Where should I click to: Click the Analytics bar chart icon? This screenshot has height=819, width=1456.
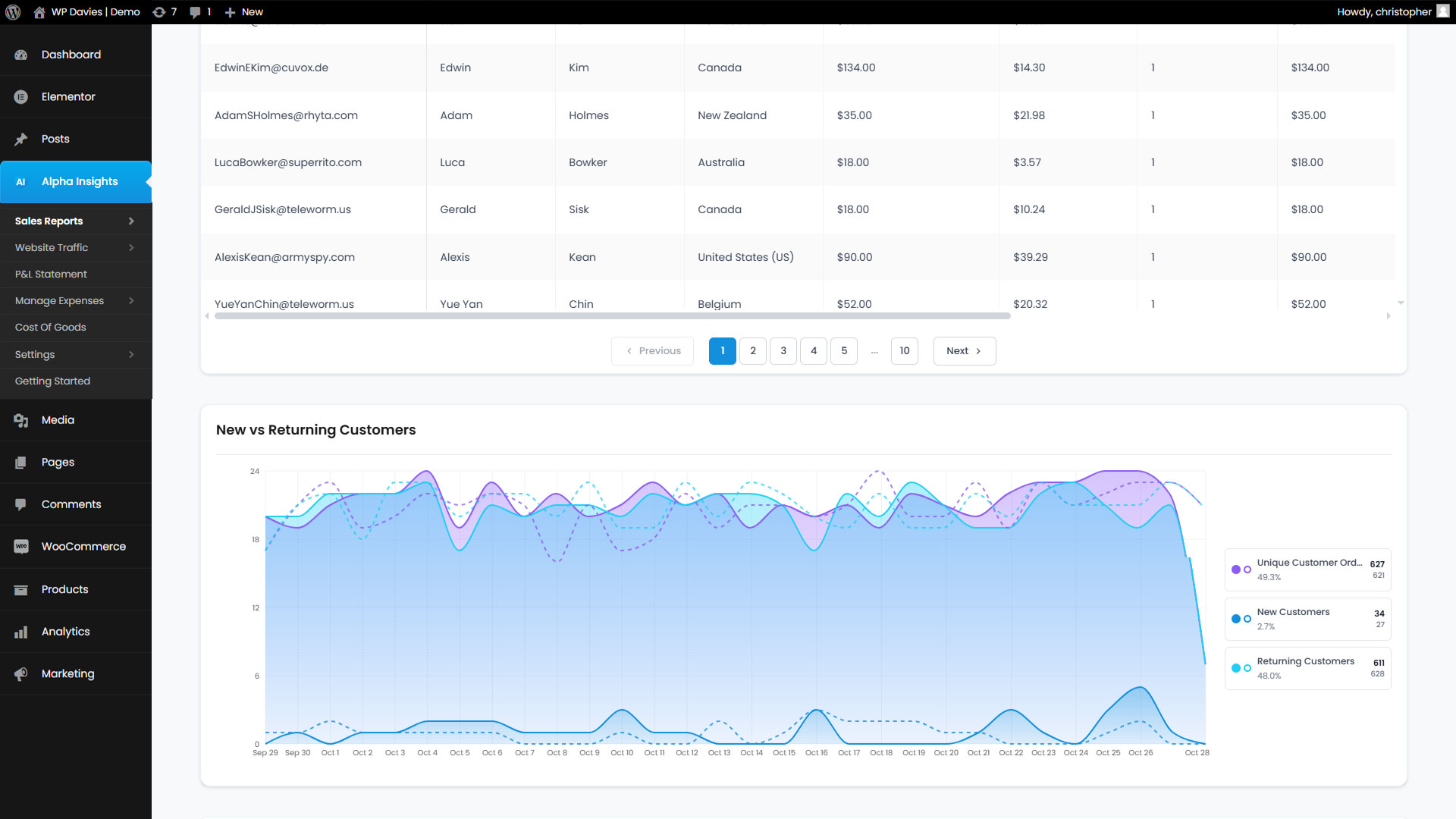pyautogui.click(x=21, y=632)
